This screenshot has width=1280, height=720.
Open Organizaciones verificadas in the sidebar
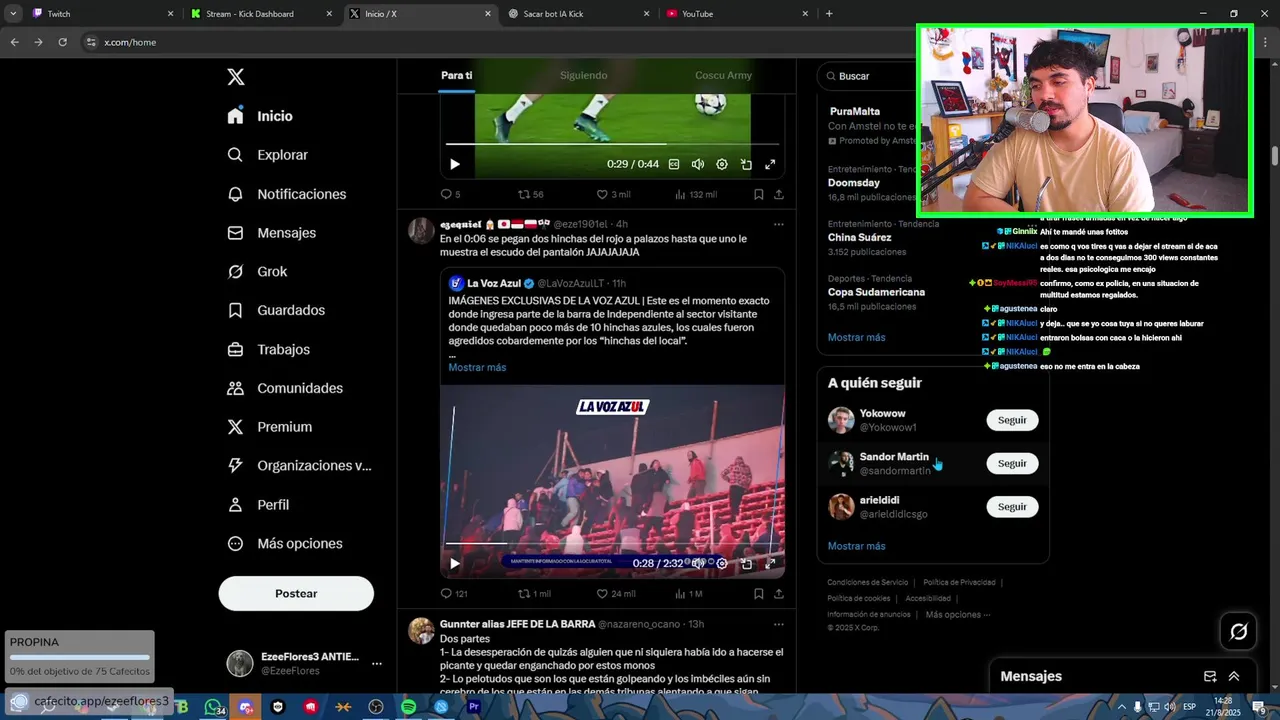(x=299, y=466)
